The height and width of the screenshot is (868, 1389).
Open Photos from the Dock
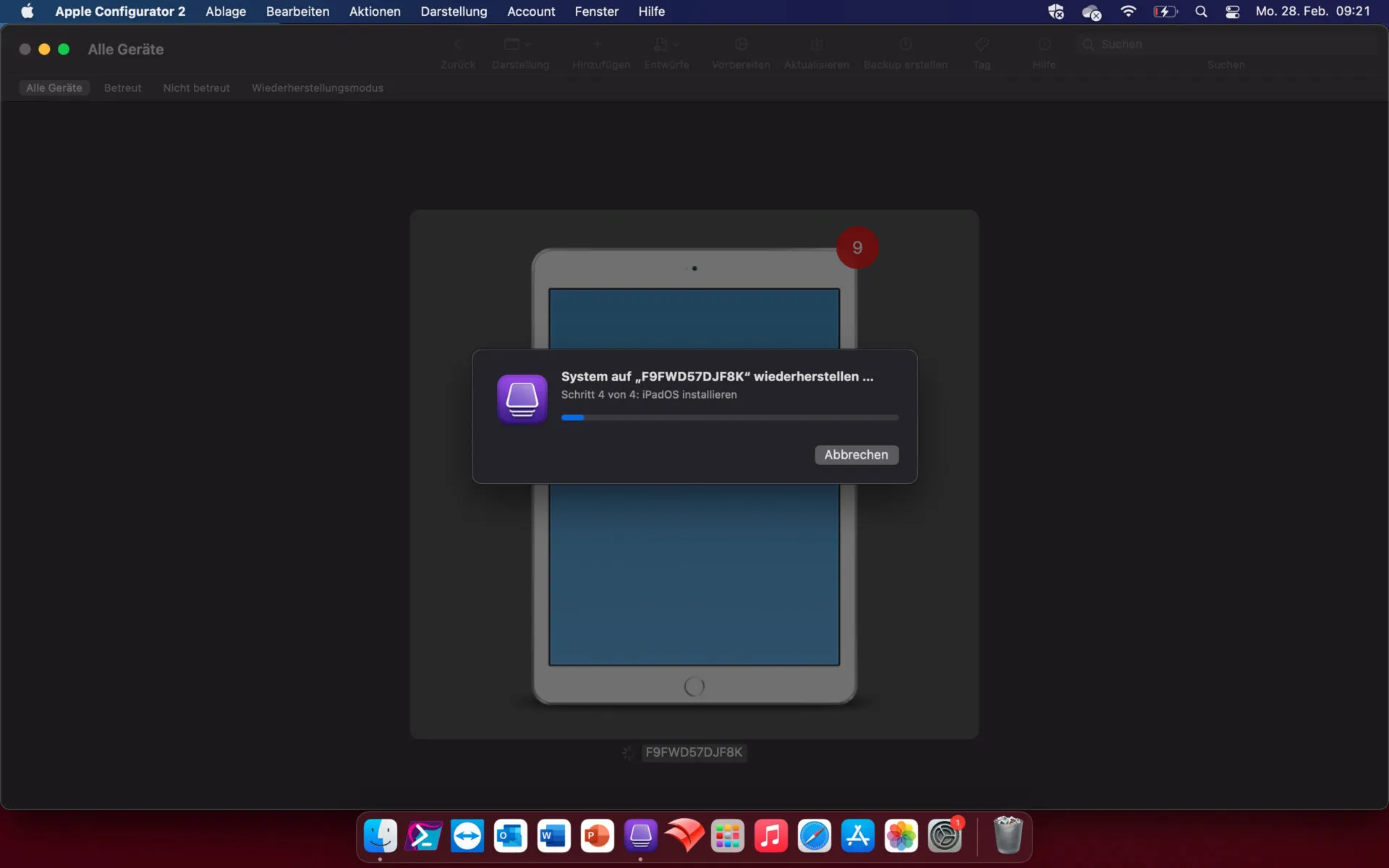(901, 836)
